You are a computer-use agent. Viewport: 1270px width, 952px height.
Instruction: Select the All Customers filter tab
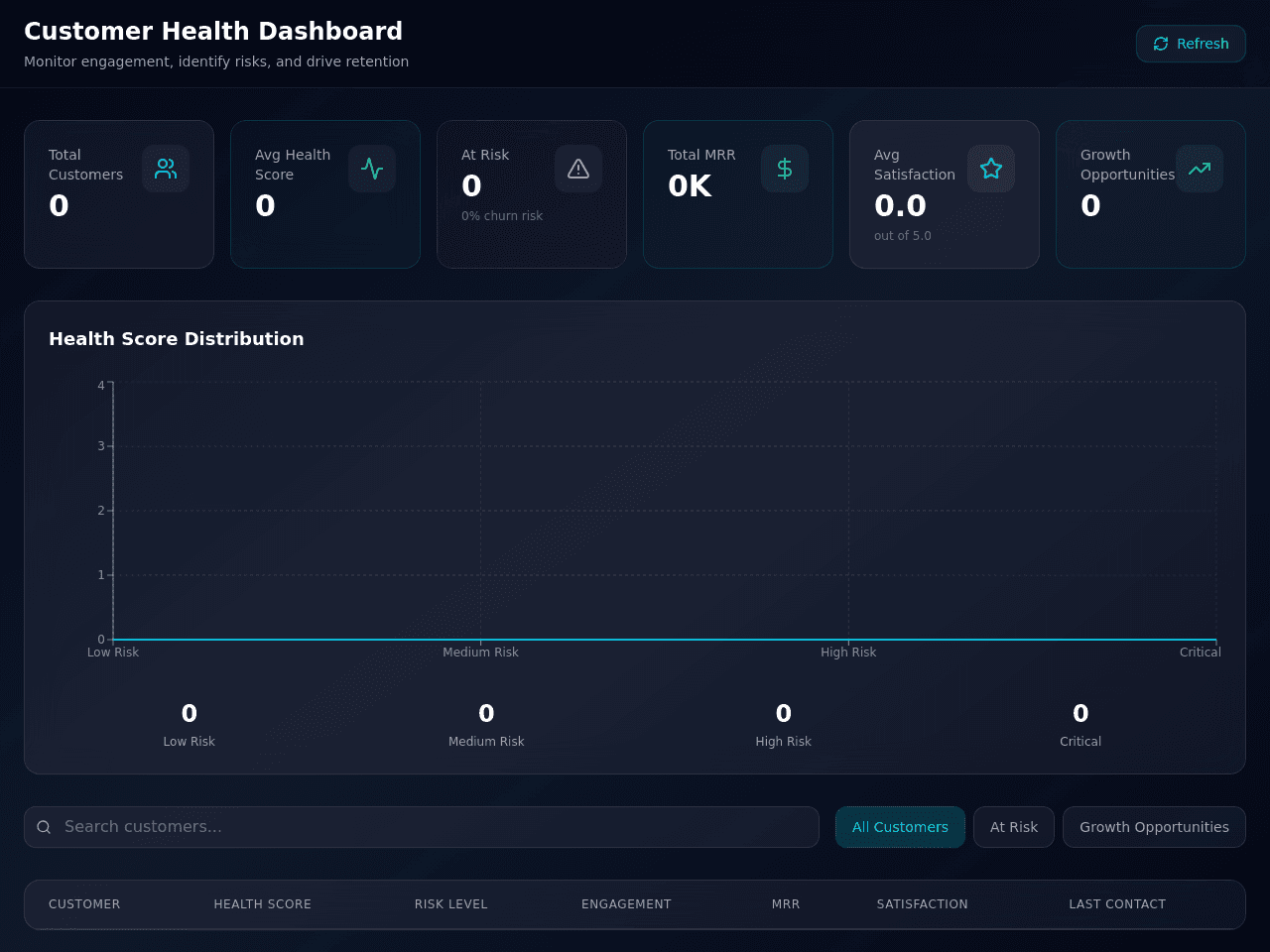(x=900, y=827)
